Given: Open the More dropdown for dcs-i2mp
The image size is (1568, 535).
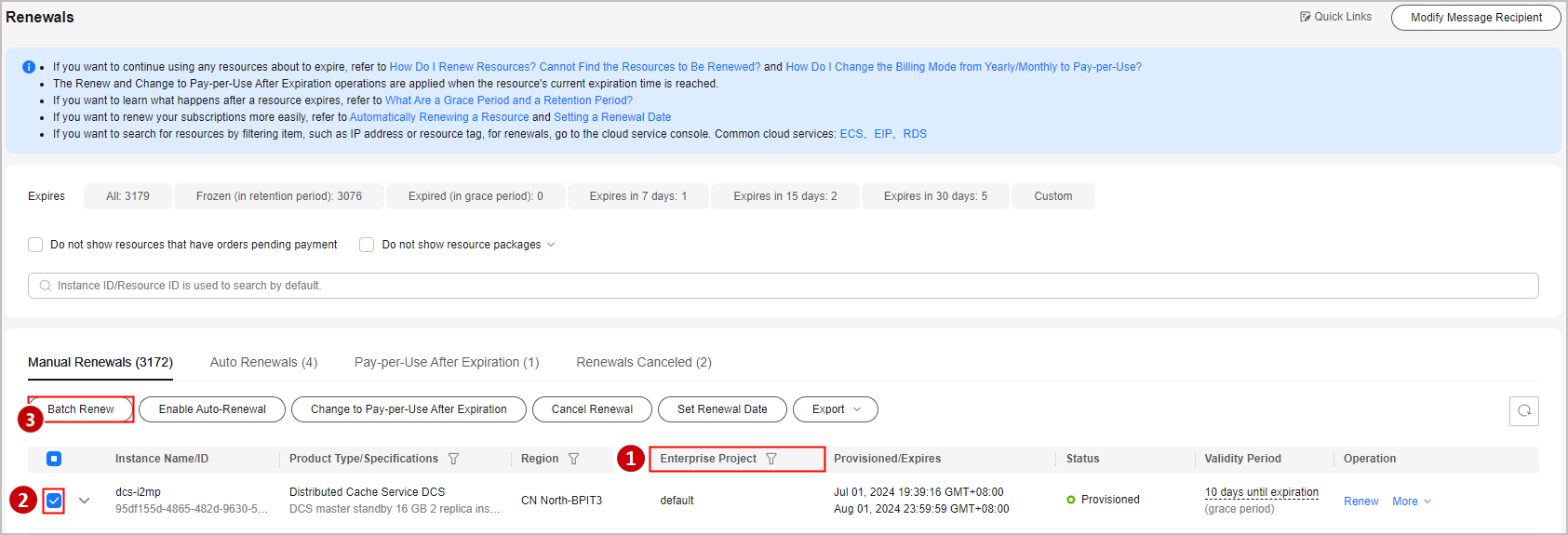Looking at the screenshot, I should pyautogui.click(x=1411, y=502).
